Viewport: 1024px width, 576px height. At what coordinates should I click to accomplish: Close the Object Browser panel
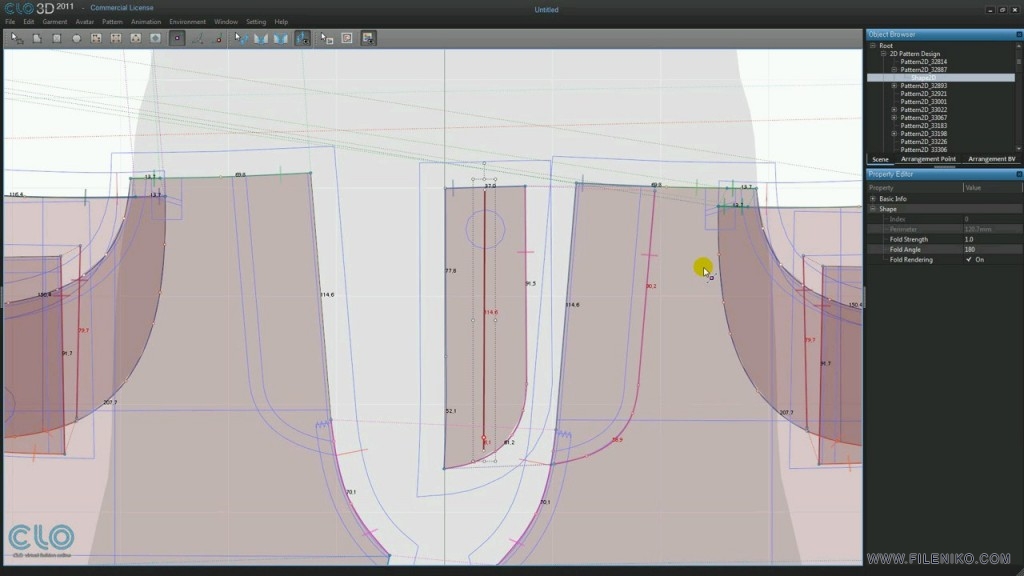pyautogui.click(x=1019, y=35)
